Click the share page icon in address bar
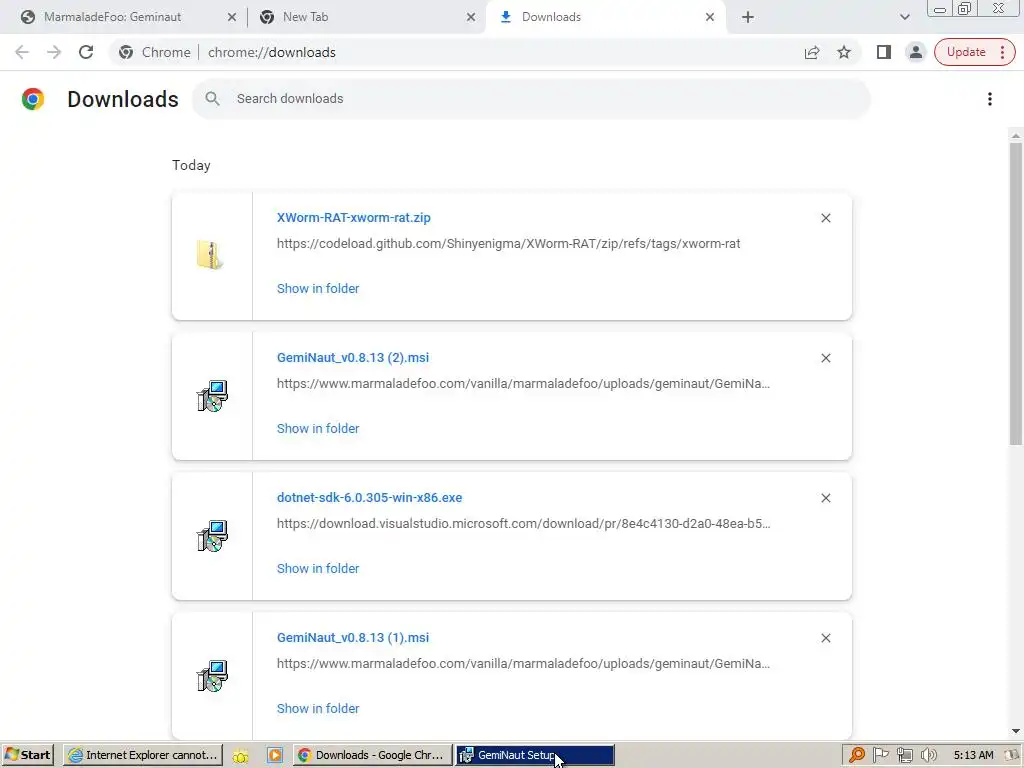This screenshot has width=1024, height=768. 812,52
